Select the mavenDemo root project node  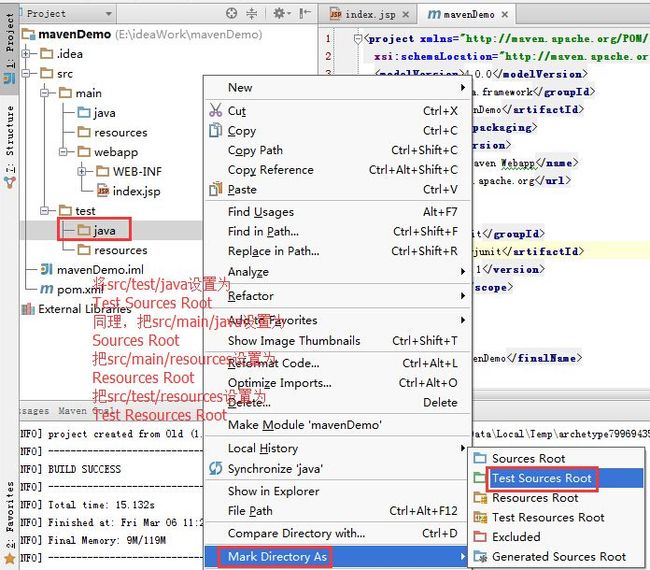[75, 34]
